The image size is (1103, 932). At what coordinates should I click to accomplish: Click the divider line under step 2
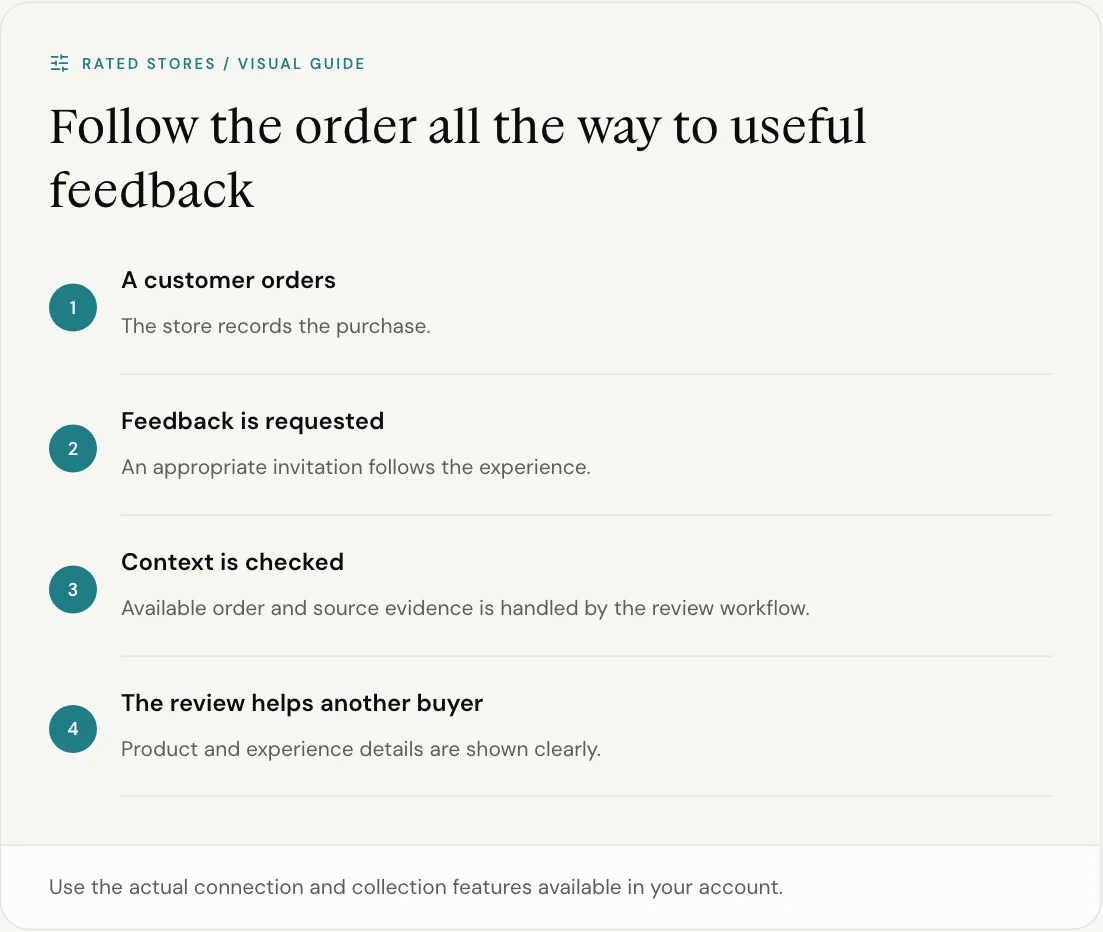pyautogui.click(x=587, y=516)
